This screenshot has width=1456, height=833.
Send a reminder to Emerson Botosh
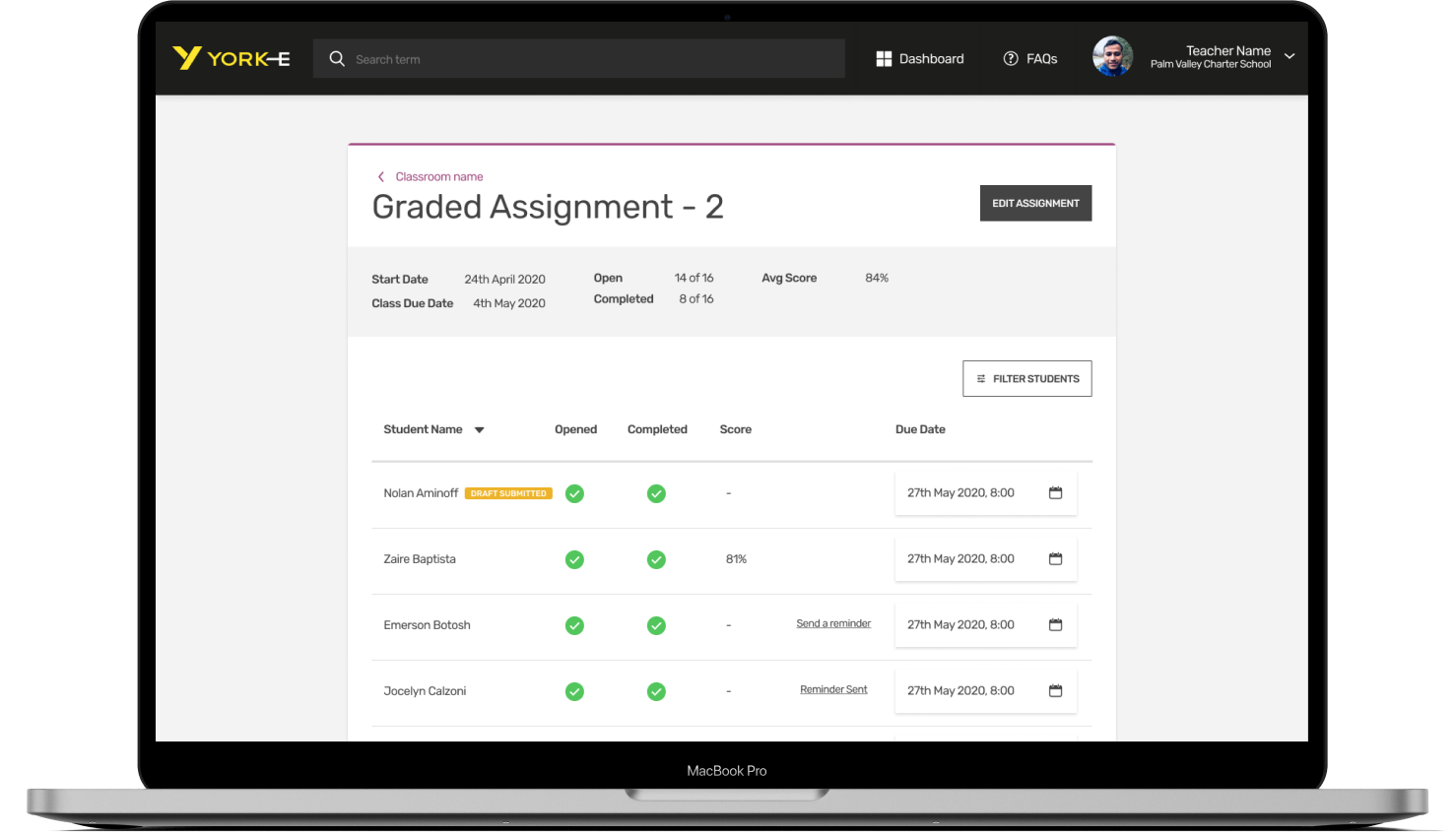tap(833, 623)
